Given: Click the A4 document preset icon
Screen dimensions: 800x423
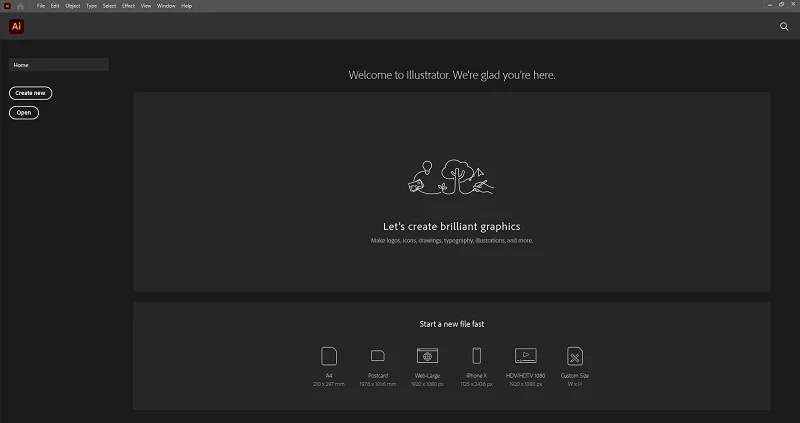Looking at the screenshot, I should pos(329,356).
